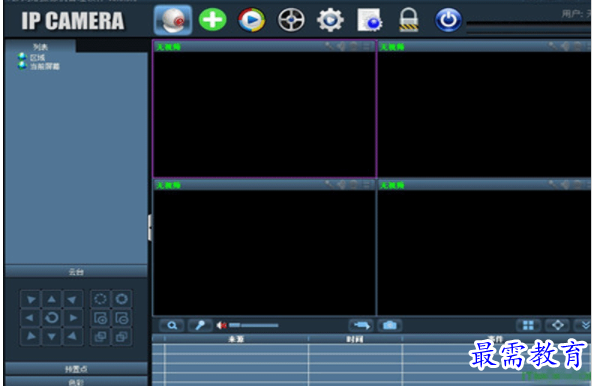Pan camera up with the PTZ up arrow
This screenshot has width=593, height=386.
click(52, 299)
